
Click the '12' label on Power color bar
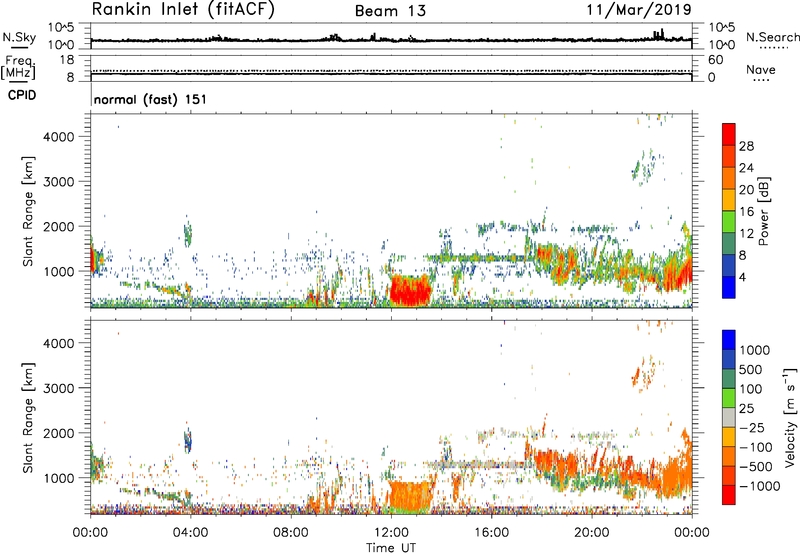click(746, 234)
